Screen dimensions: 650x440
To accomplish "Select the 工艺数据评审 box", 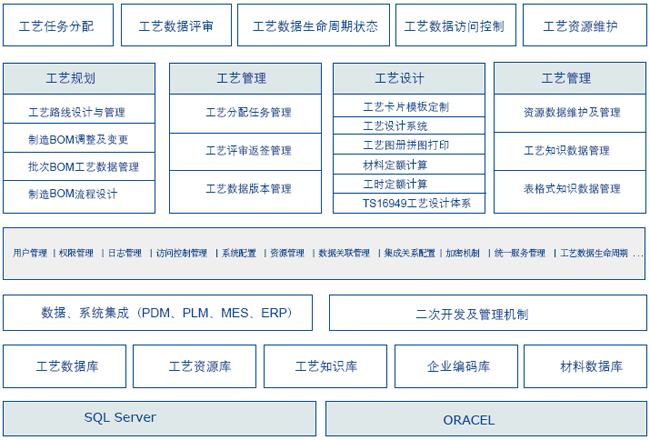I will (x=176, y=26).
